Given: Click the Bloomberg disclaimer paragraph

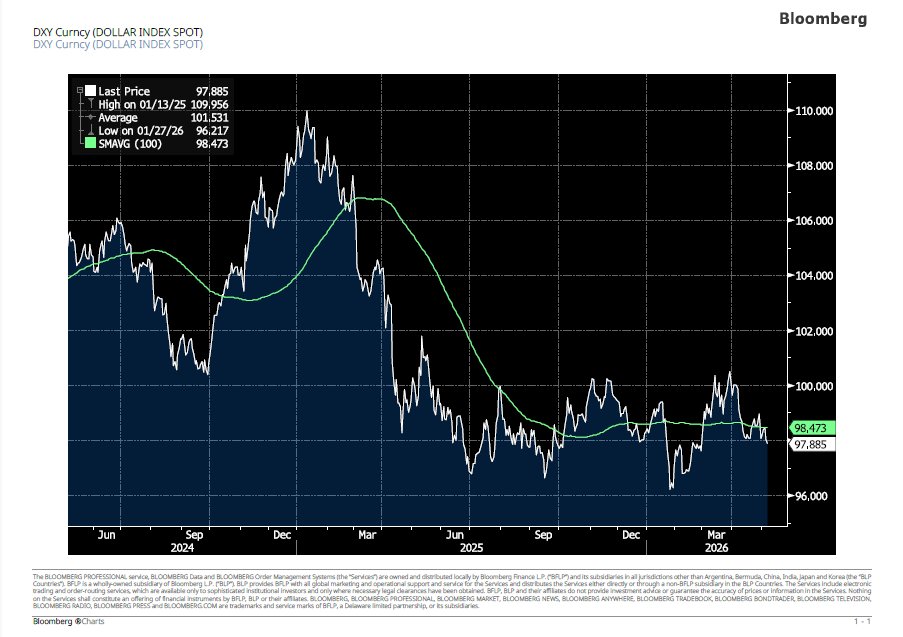Looking at the screenshot, I should [x=452, y=591].
